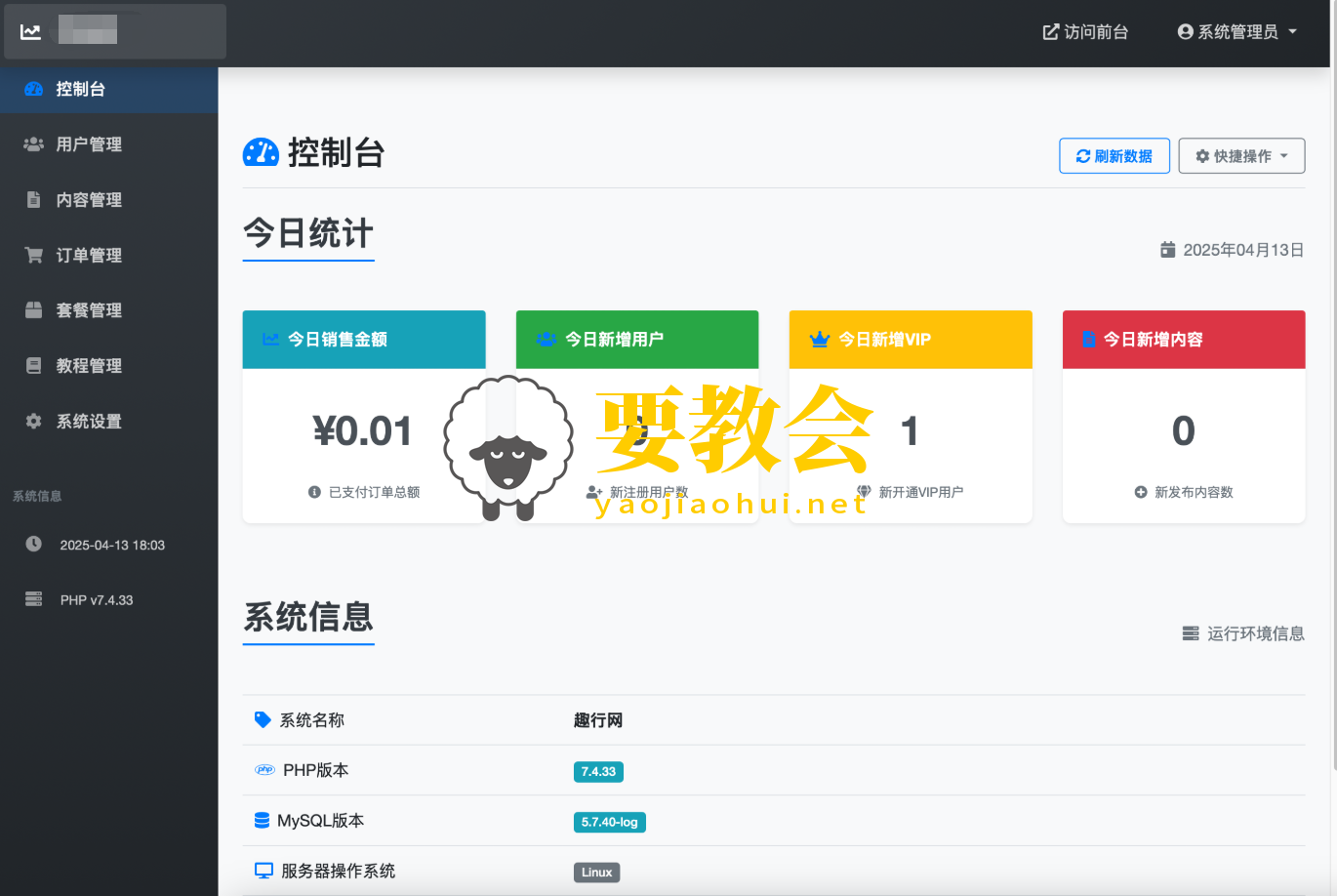Click the 控制台 dashboard gauge icon in sidebar
1337x896 pixels.
pyautogui.click(x=33, y=89)
